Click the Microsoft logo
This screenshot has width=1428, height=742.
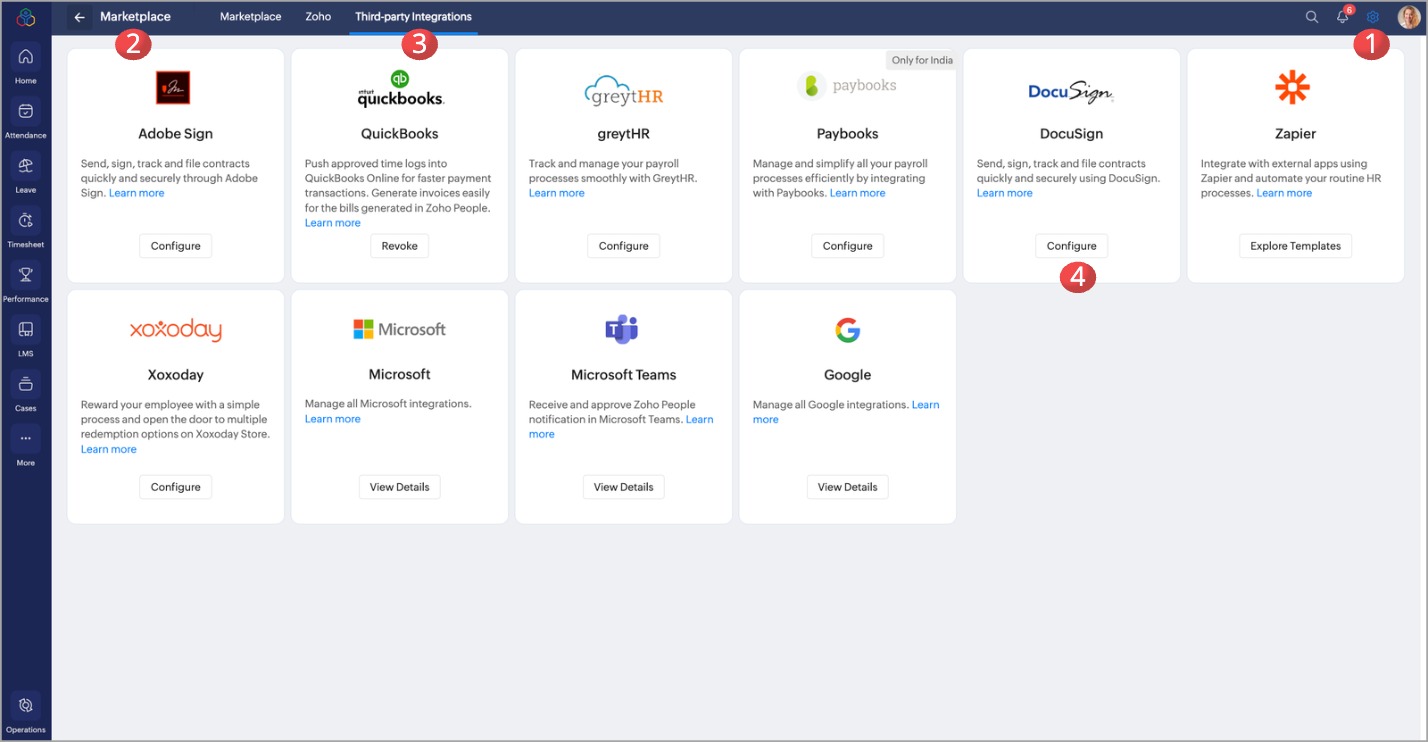[399, 329]
